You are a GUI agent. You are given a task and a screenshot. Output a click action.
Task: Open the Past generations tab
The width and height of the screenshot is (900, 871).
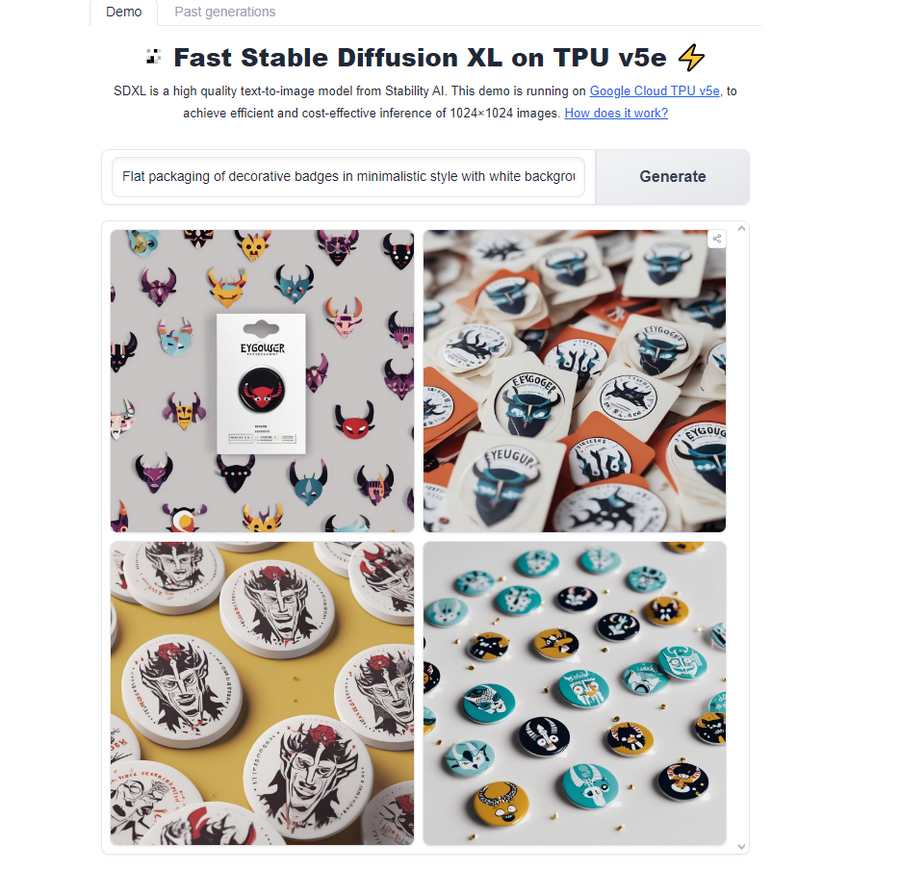coord(224,12)
